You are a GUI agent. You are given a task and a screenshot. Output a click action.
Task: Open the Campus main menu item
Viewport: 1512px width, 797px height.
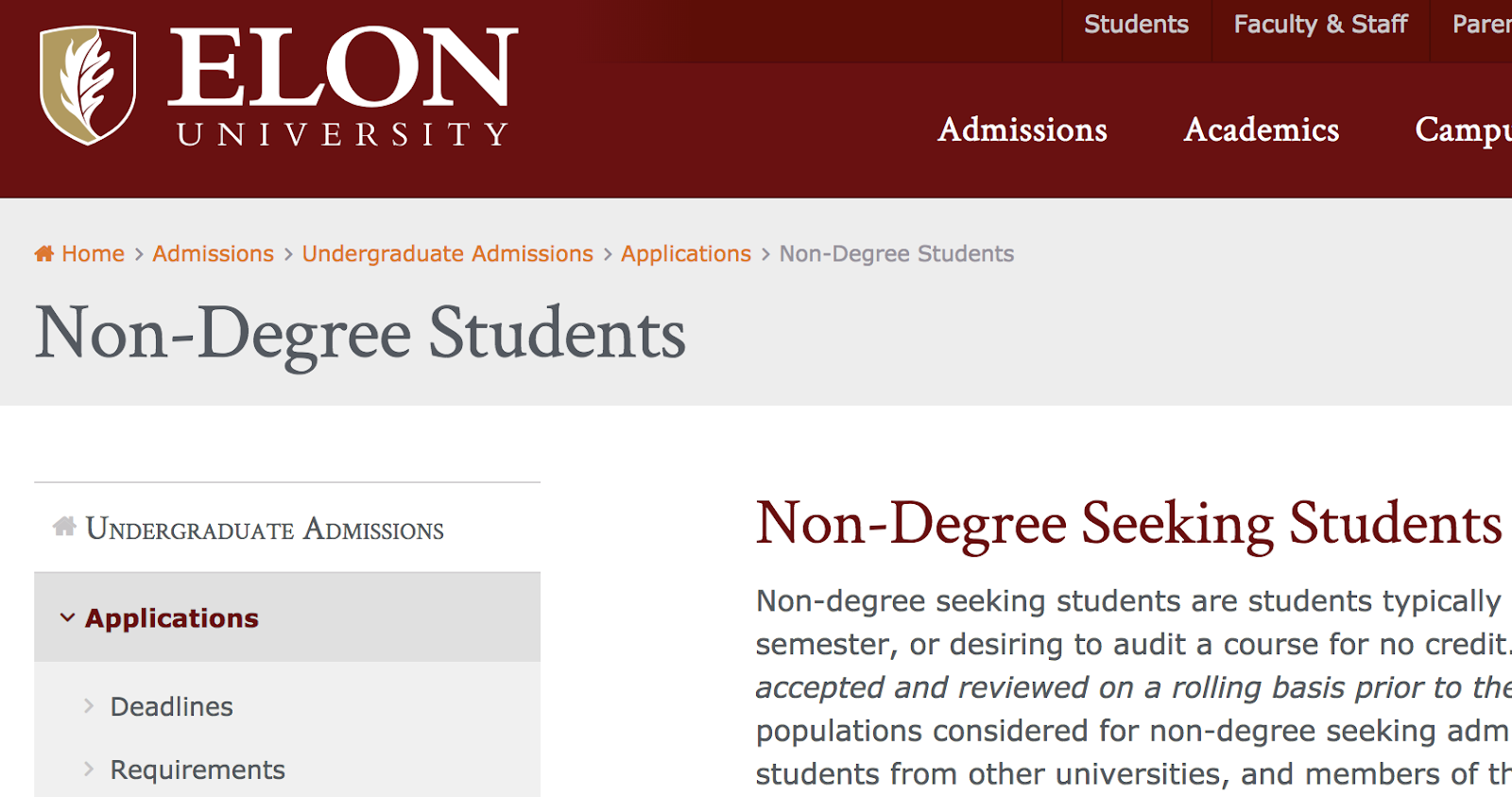(x=1462, y=130)
